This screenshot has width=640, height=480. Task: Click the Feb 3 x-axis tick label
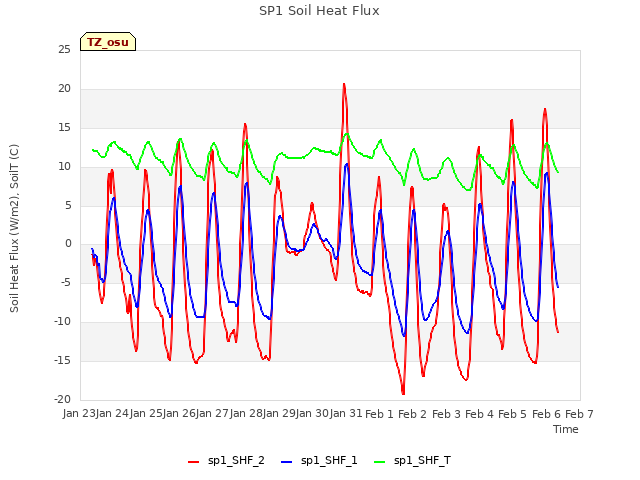(446, 414)
